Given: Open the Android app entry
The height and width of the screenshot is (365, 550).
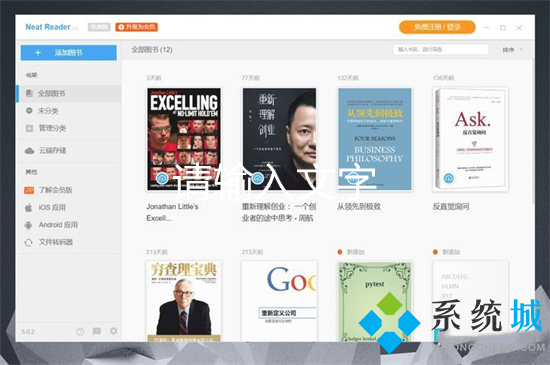Looking at the screenshot, I should pos(69,225).
